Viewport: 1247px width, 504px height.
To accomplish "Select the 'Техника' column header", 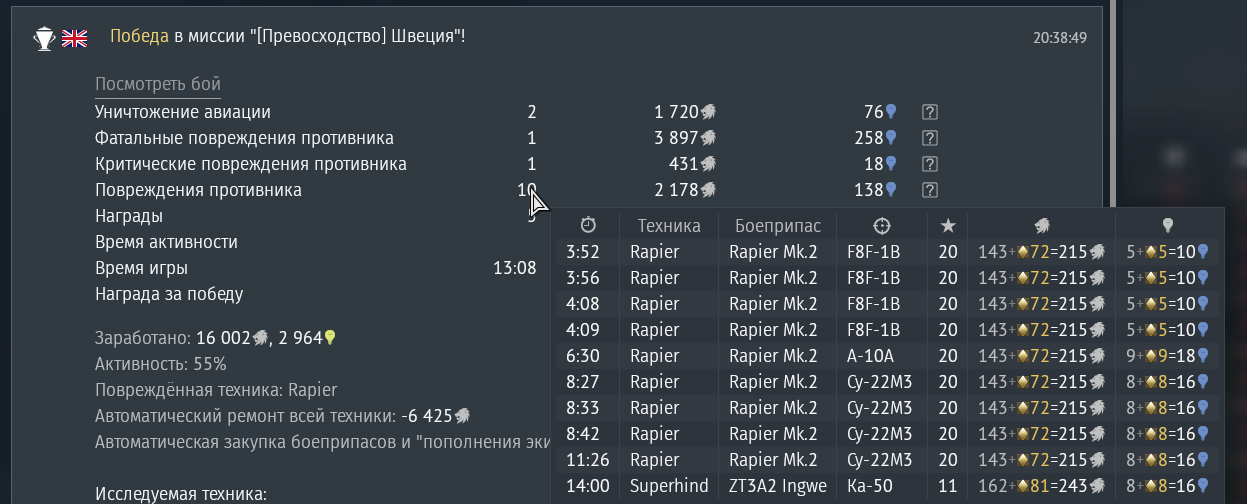I will [669, 226].
